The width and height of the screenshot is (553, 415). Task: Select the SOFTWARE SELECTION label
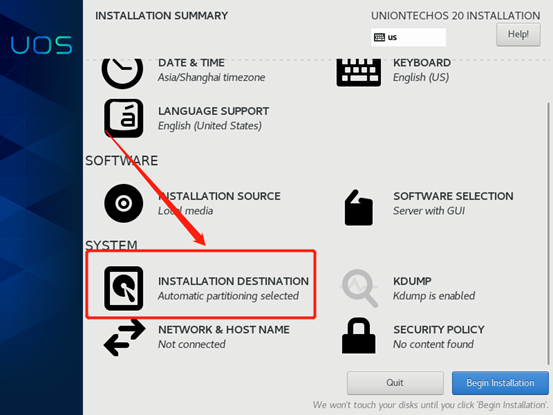click(x=453, y=196)
